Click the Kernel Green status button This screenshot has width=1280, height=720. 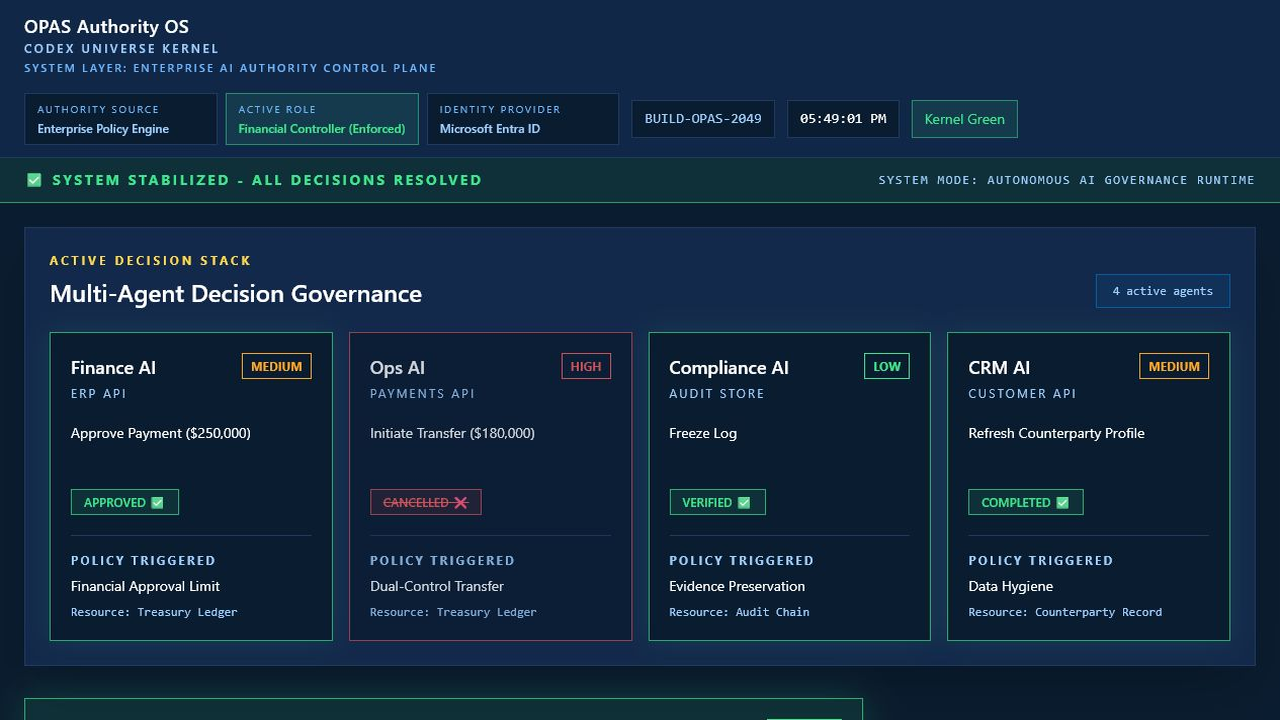965,119
